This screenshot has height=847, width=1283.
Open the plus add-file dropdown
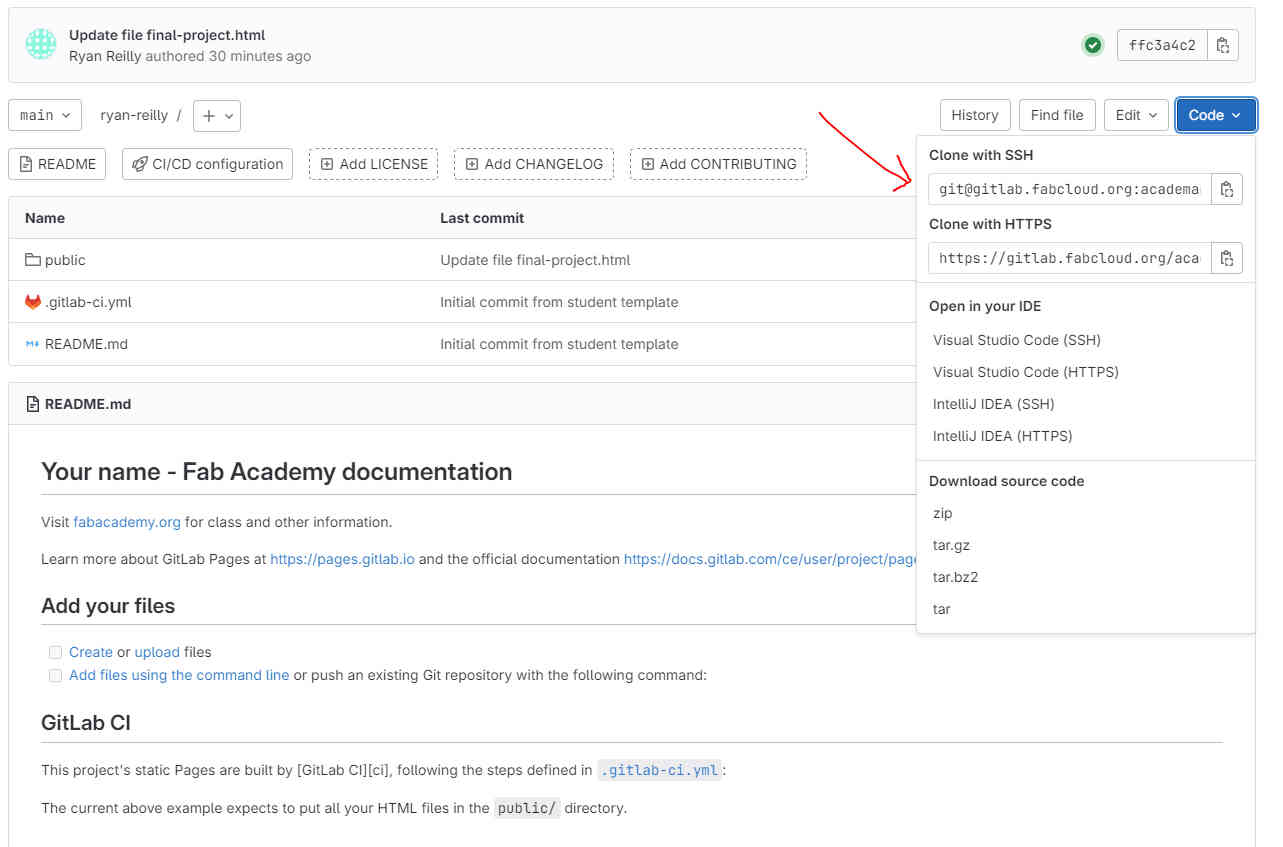(217, 115)
